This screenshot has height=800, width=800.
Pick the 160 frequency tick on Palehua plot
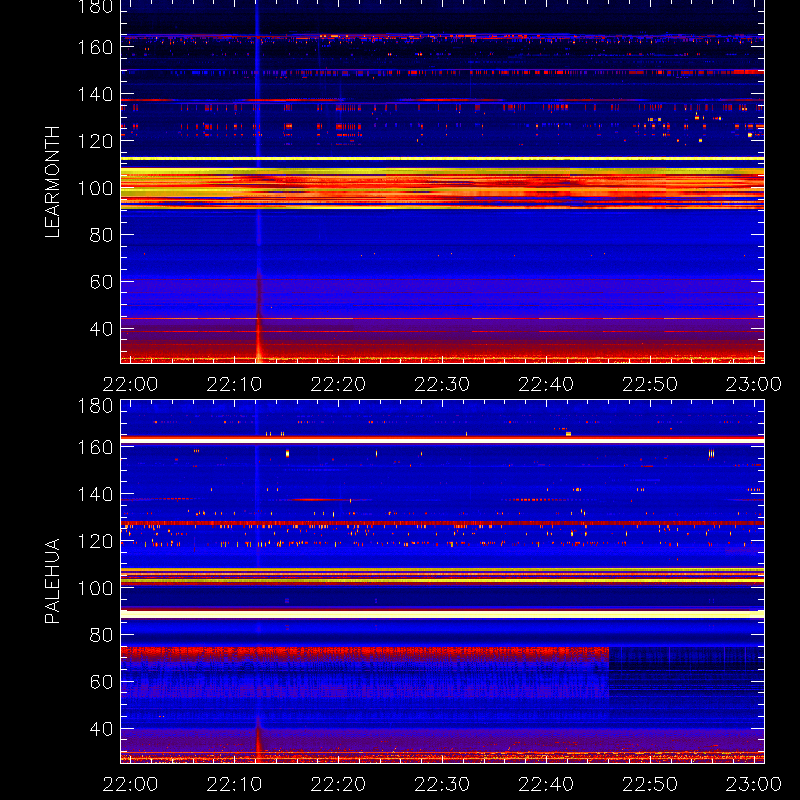(95, 448)
